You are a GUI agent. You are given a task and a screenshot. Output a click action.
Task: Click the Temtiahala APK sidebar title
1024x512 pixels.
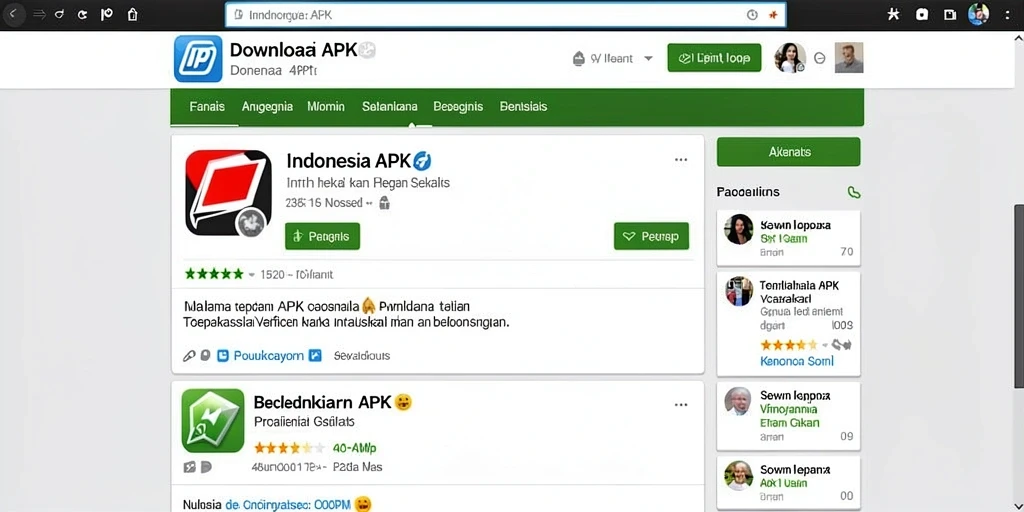click(x=799, y=292)
